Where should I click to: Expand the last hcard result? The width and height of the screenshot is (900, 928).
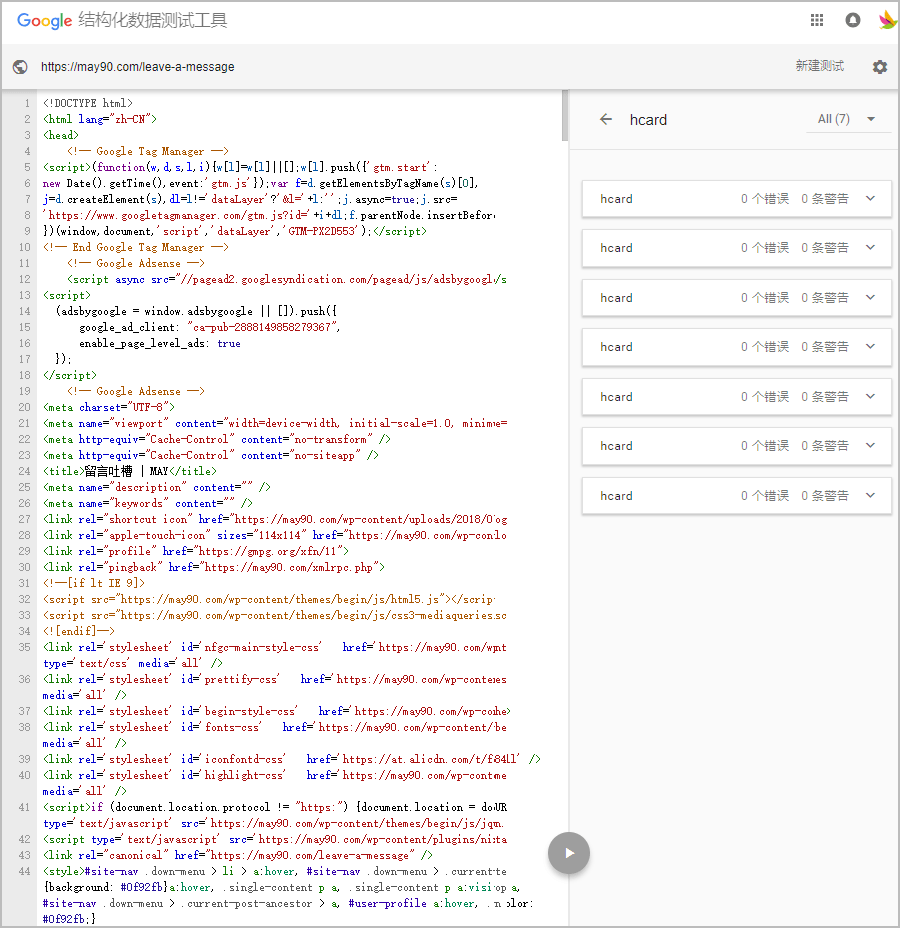click(x=870, y=496)
